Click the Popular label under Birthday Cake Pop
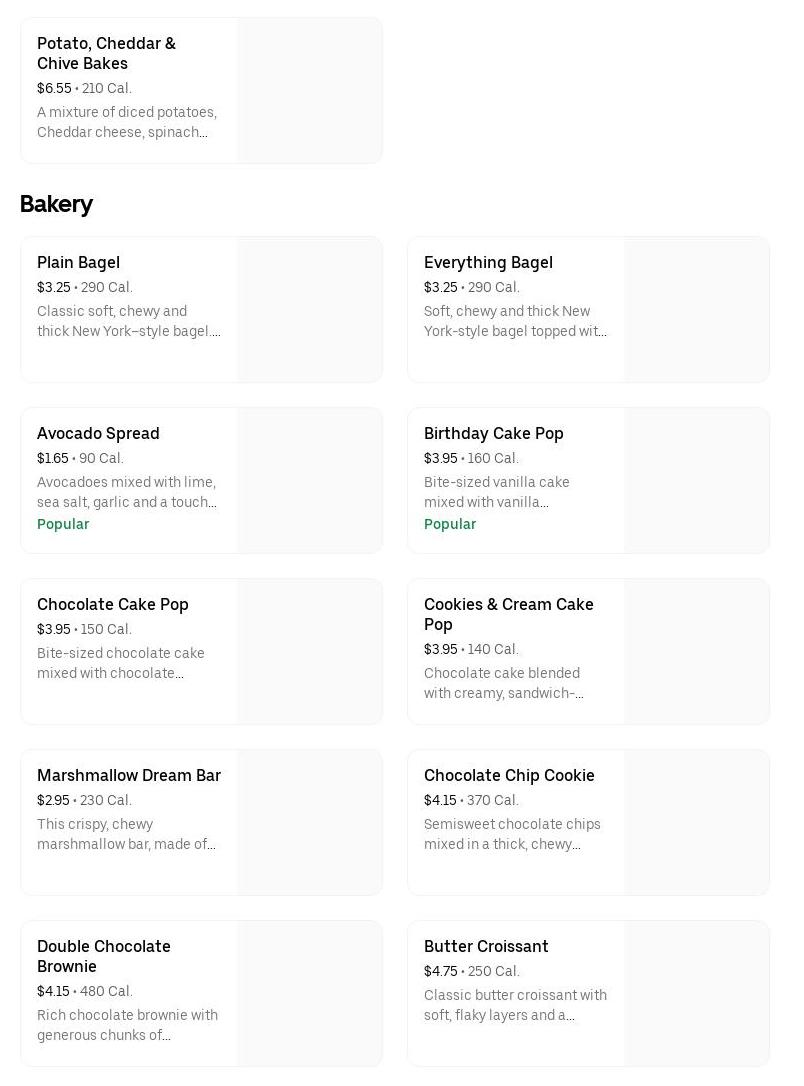Image resolution: width=804 pixels, height=1086 pixels. 450,524
